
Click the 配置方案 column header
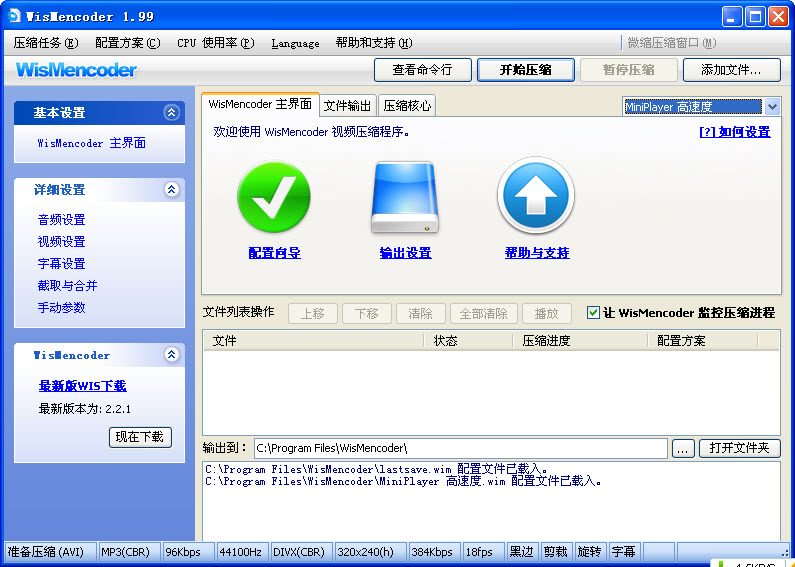pos(703,341)
